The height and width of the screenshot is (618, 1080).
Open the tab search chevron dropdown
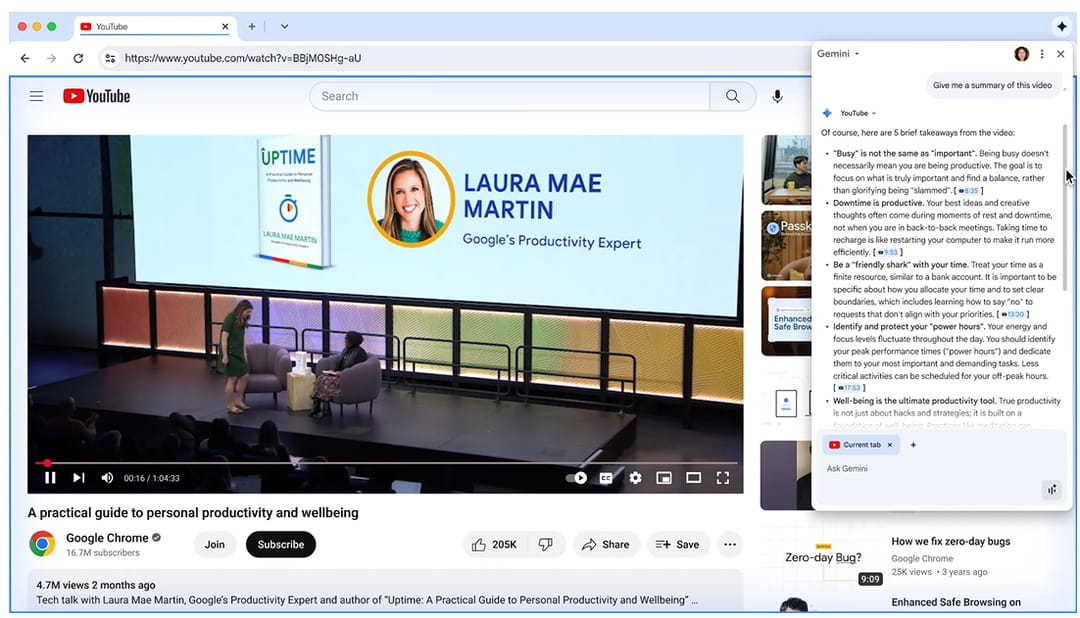284,27
